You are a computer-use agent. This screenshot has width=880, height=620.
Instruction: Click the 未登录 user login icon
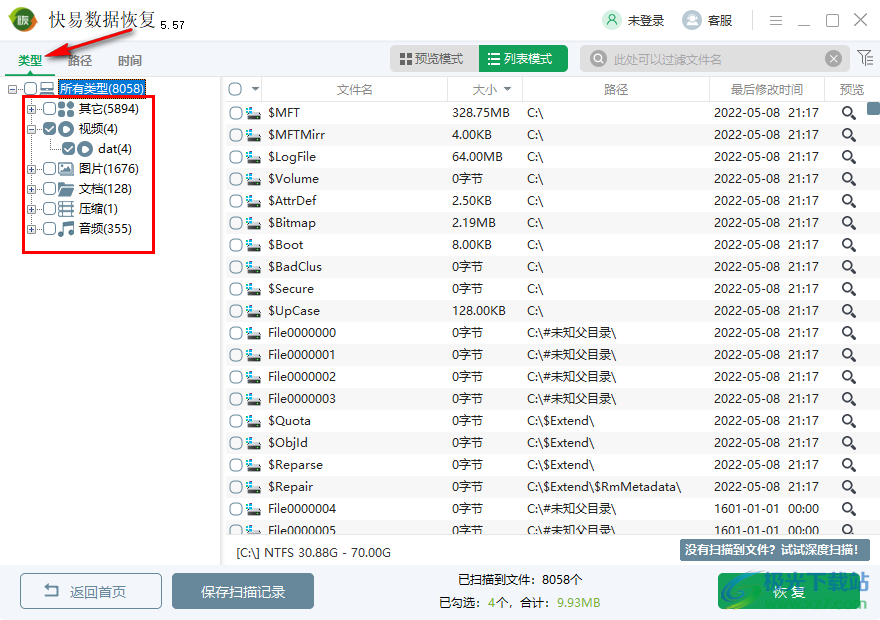[x=611, y=21]
